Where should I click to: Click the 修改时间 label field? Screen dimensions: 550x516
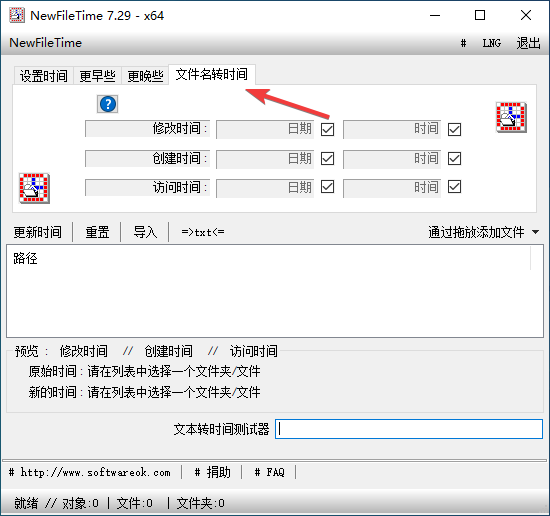pos(148,129)
